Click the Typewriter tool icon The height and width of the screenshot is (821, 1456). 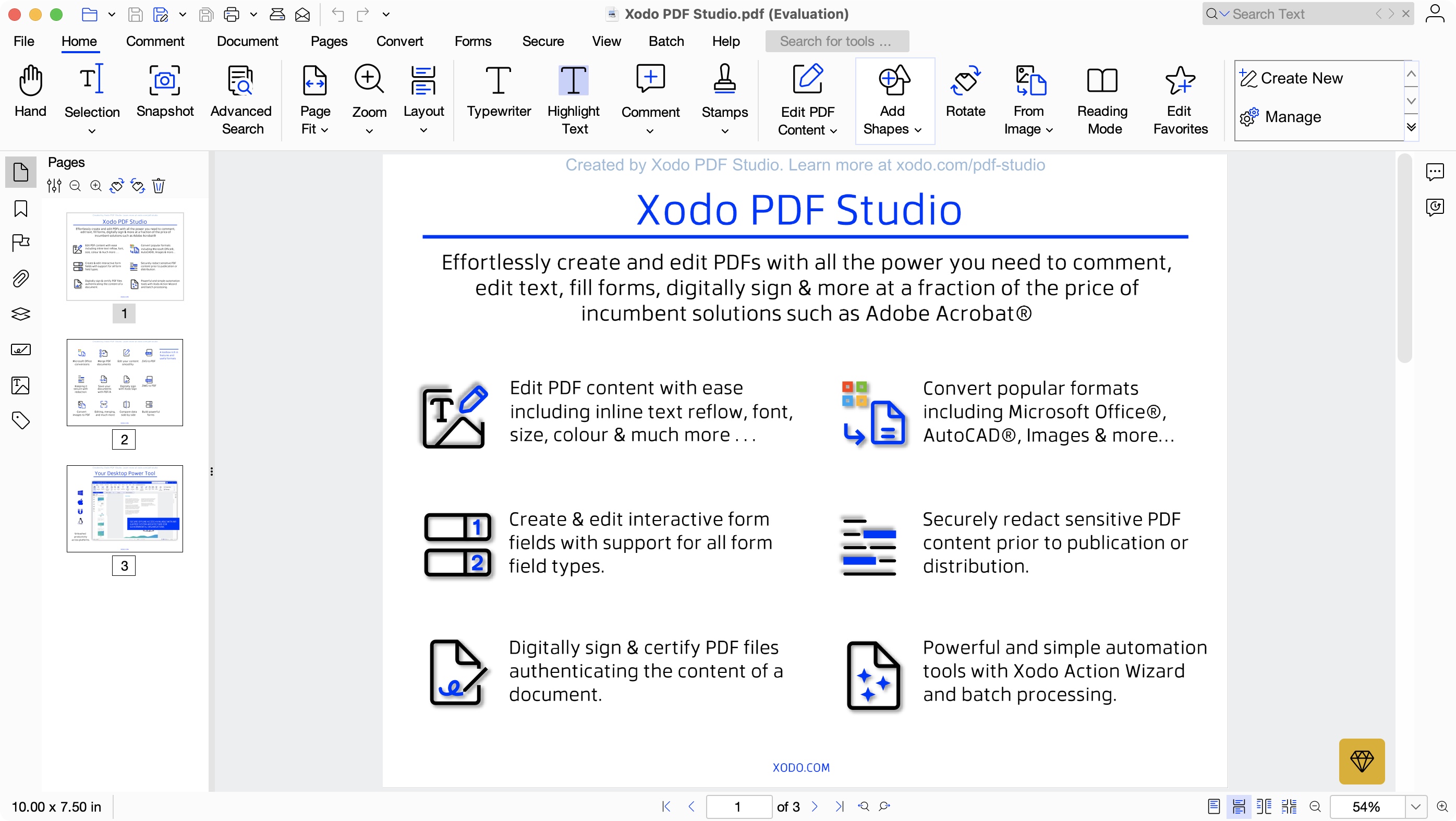498,81
